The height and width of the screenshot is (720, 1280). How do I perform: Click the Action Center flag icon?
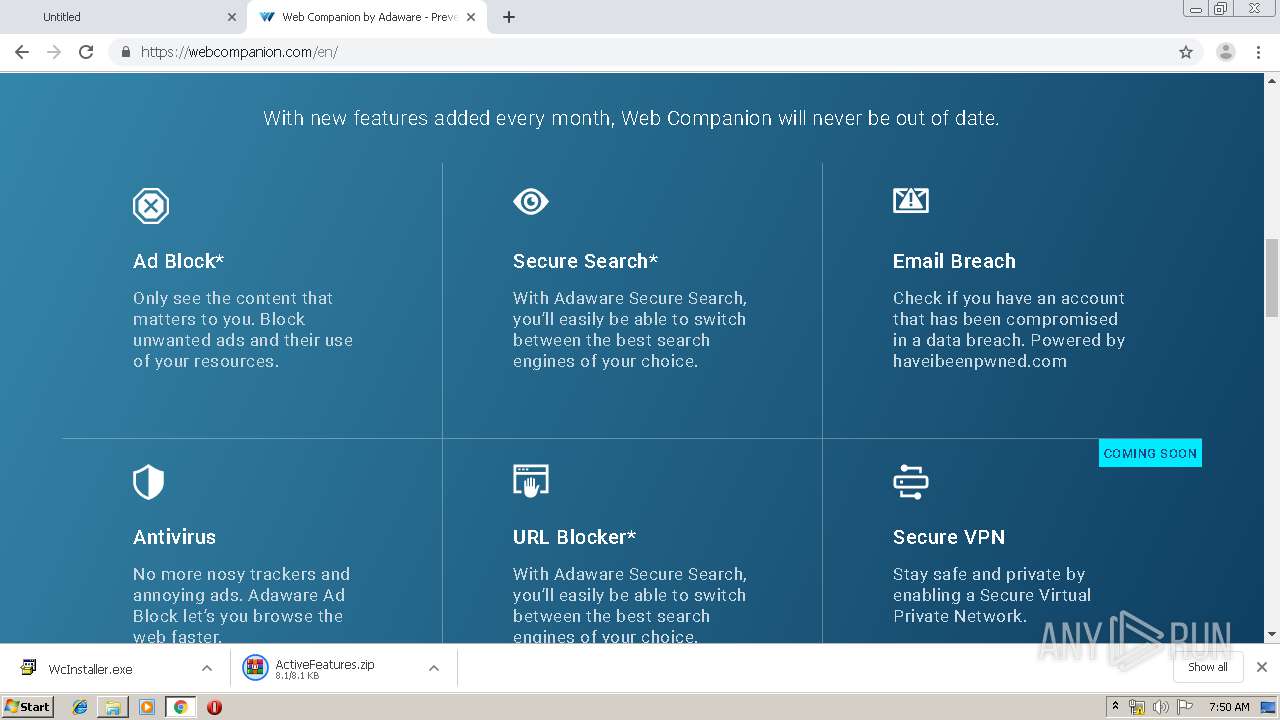(x=1185, y=707)
